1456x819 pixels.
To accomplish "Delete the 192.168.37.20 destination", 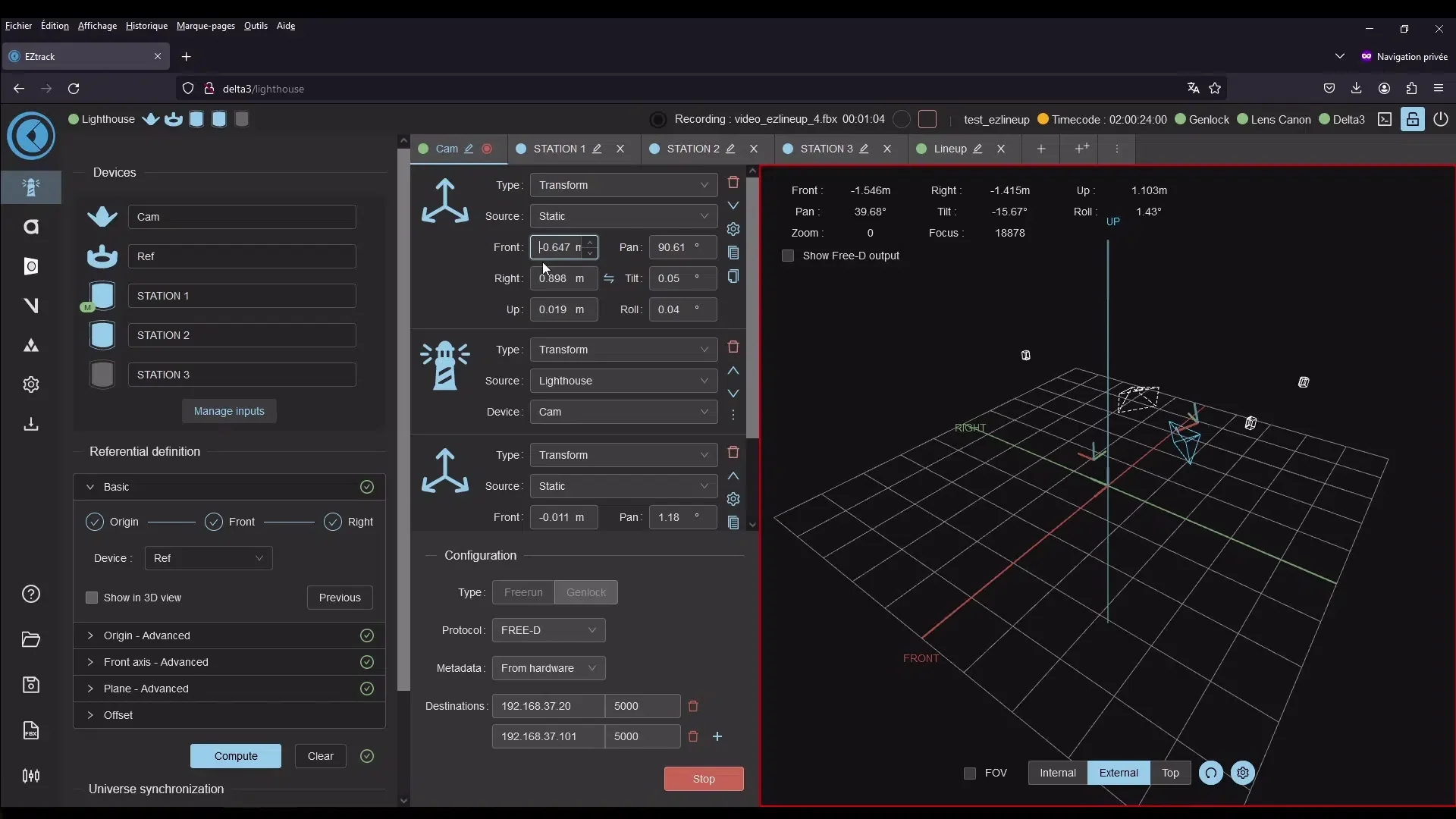I will (x=692, y=706).
